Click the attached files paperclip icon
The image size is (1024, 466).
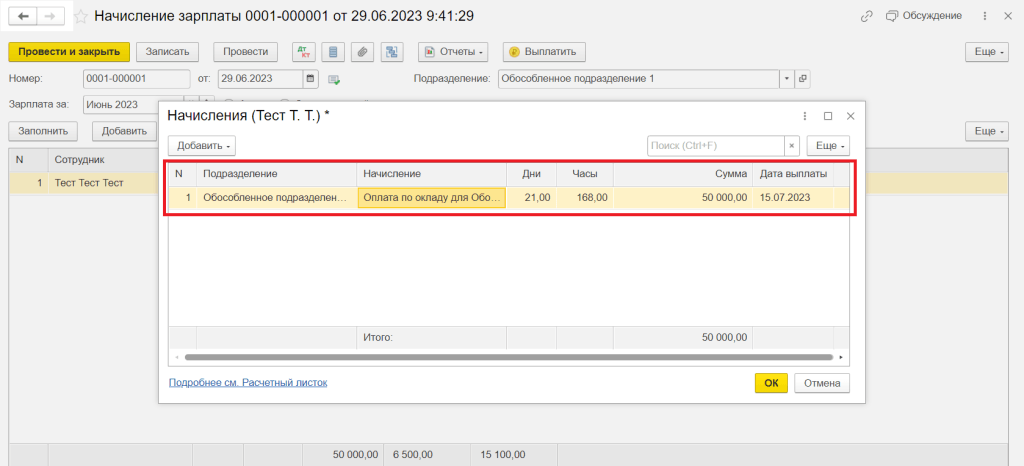[x=362, y=52]
